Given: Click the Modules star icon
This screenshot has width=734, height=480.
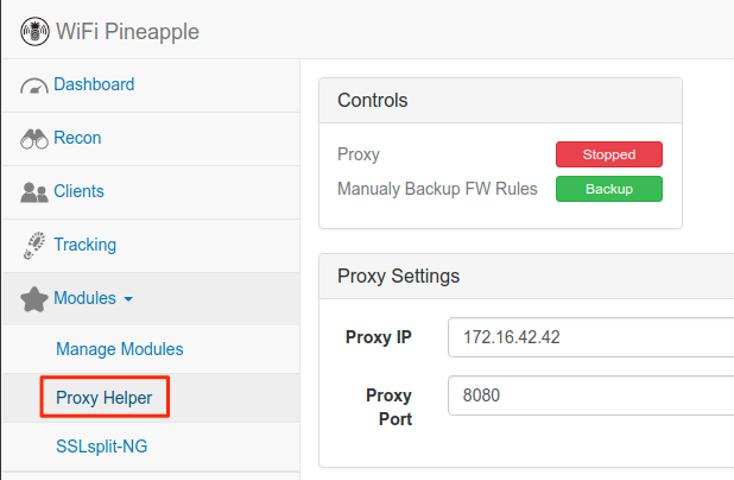Looking at the screenshot, I should [34, 299].
